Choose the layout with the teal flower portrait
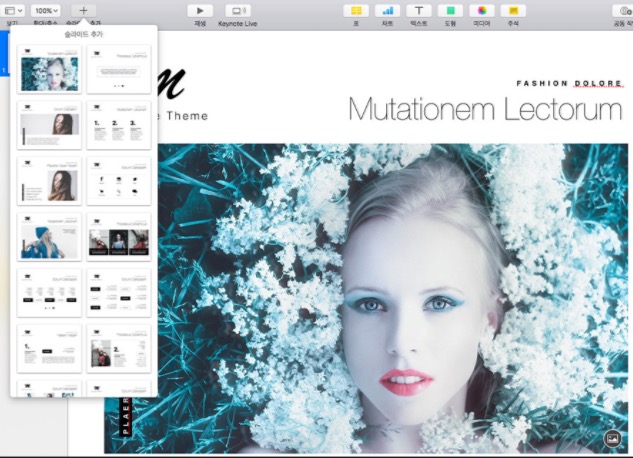This screenshot has width=633, height=458. [49, 69]
